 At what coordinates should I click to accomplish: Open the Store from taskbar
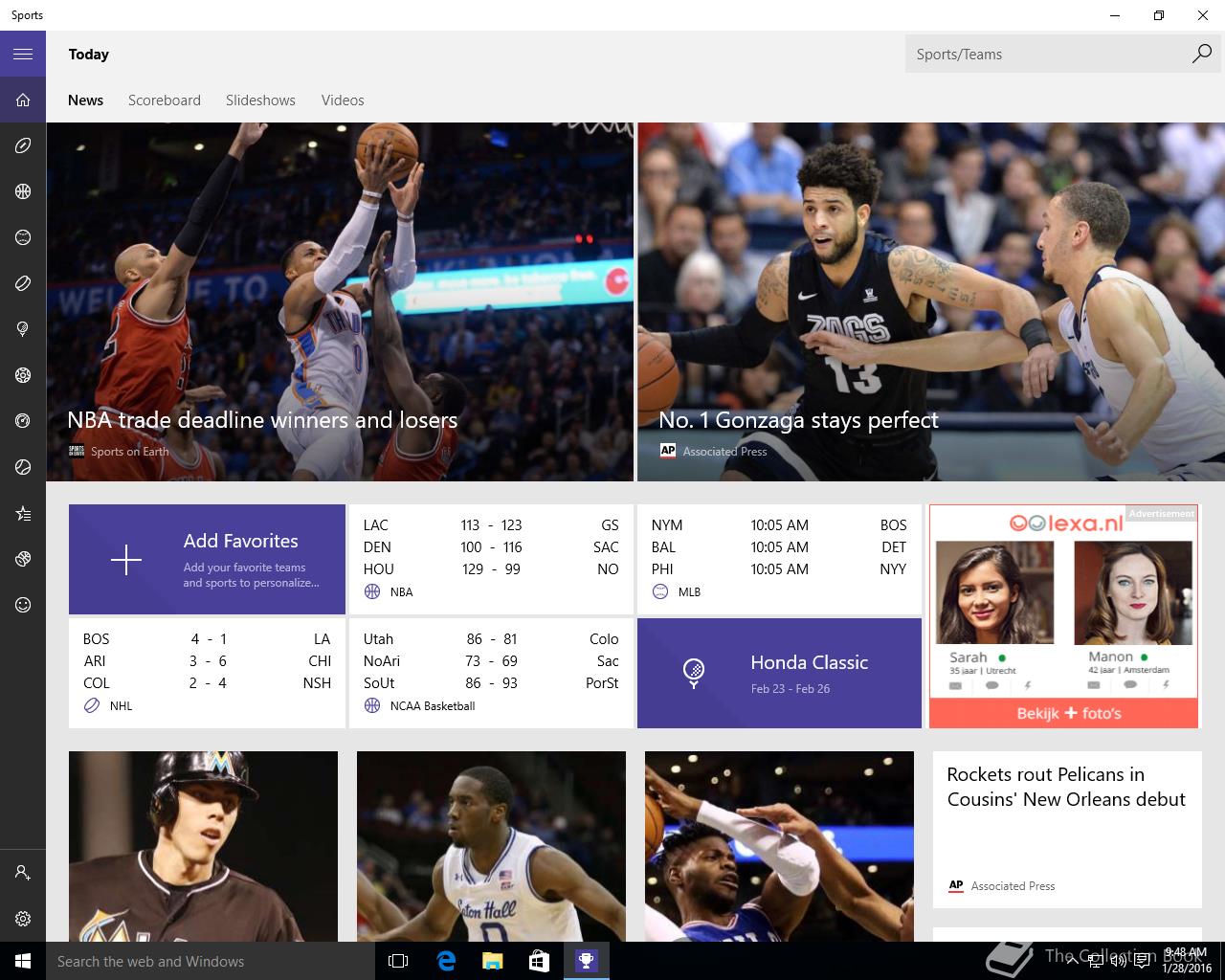(539, 961)
